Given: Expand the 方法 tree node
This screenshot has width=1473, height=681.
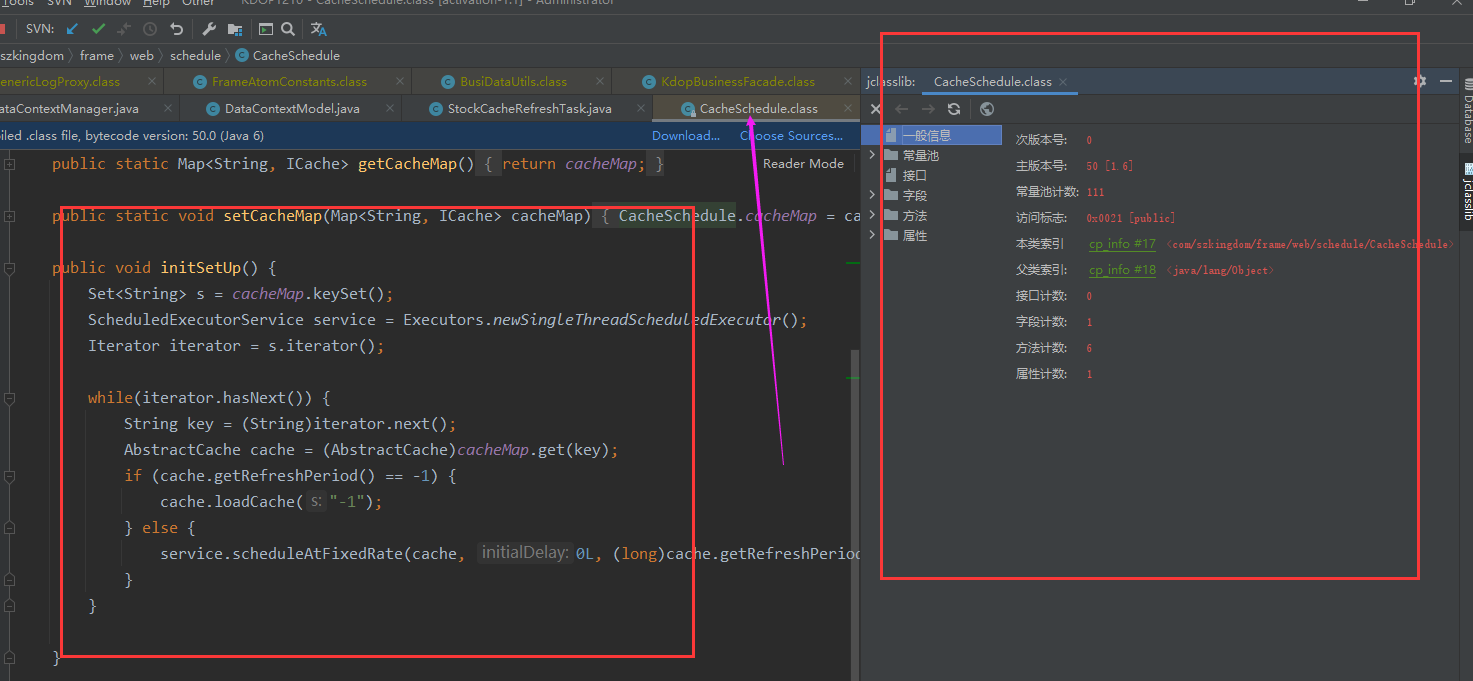Looking at the screenshot, I should [872, 215].
